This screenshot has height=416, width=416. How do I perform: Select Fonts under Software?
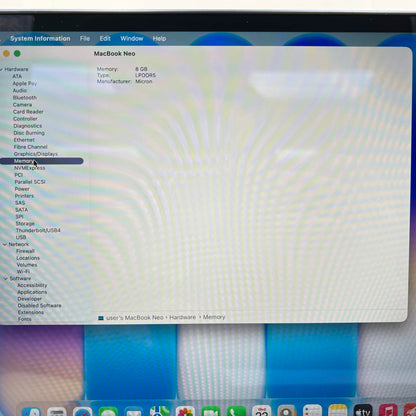coord(25,319)
